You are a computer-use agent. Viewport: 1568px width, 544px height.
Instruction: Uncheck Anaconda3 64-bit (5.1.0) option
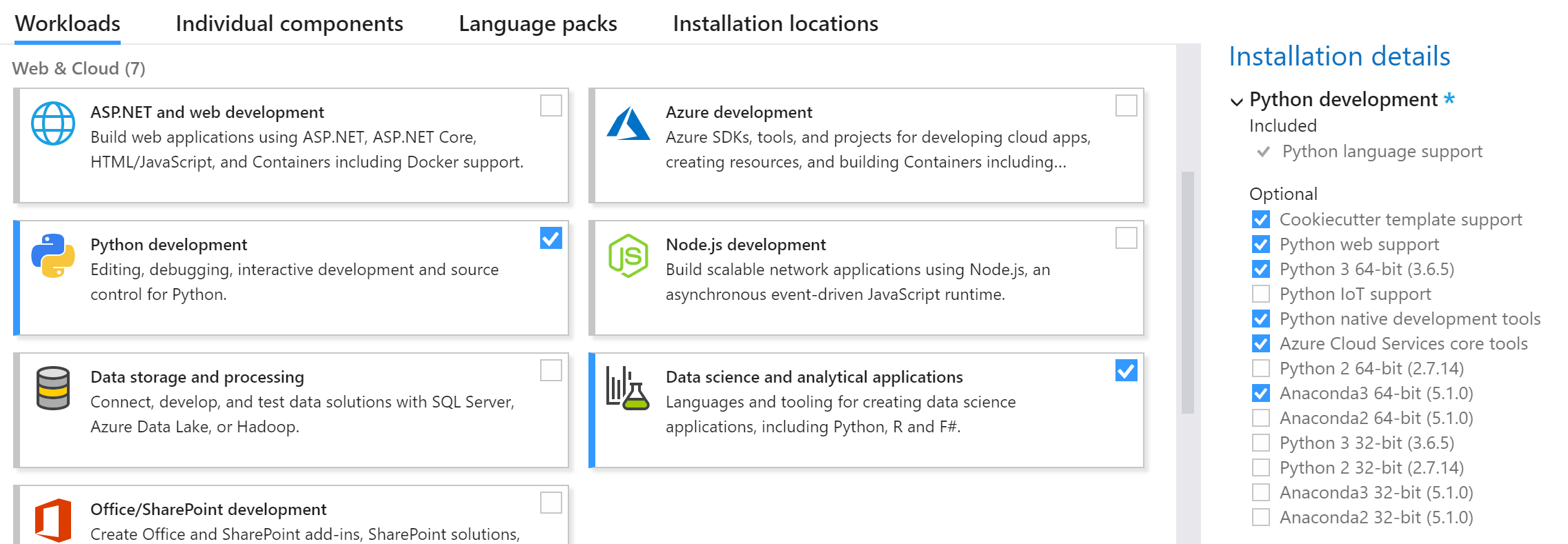pos(1261,394)
